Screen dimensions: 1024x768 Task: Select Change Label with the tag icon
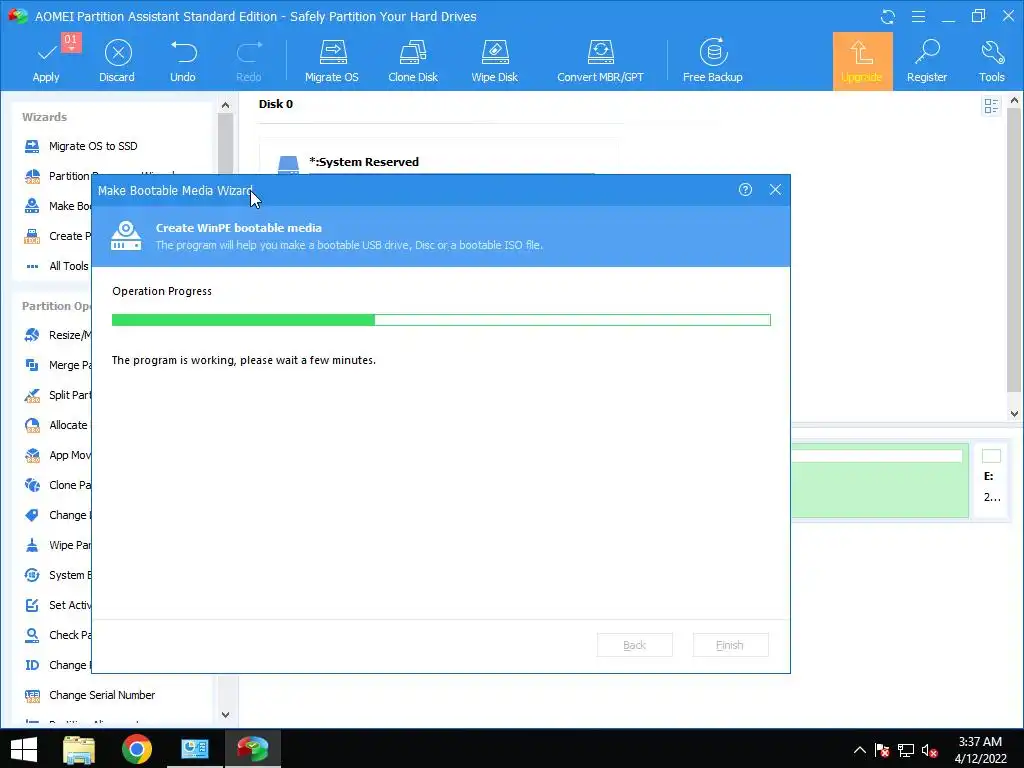57,515
